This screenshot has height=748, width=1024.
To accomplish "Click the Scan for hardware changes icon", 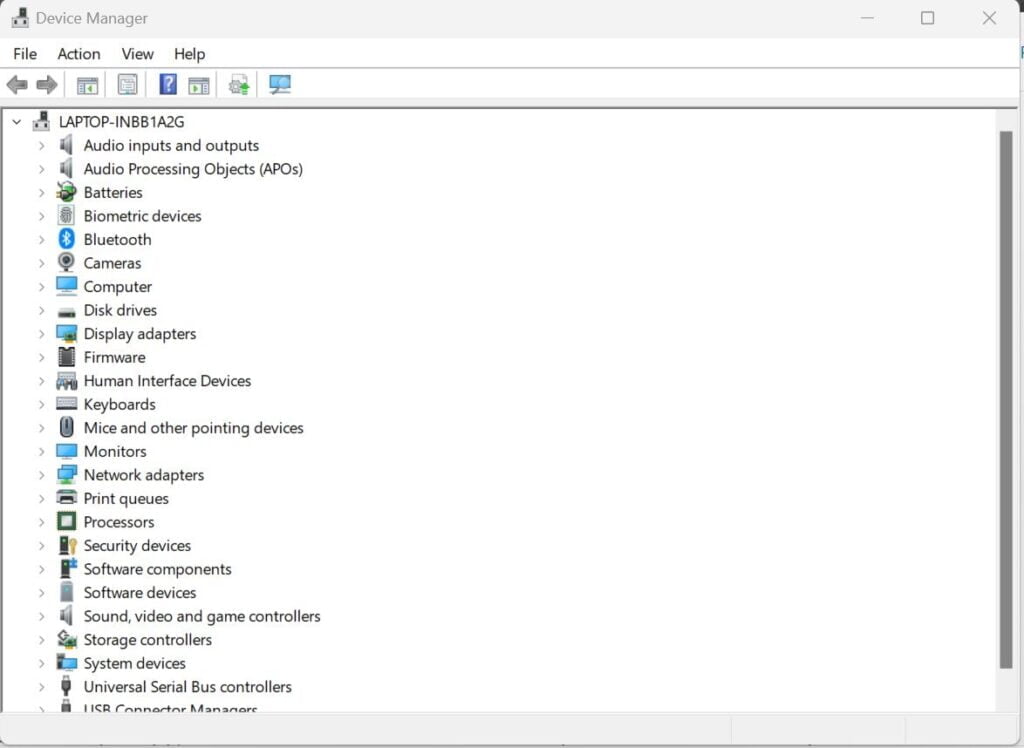I will click(x=238, y=84).
